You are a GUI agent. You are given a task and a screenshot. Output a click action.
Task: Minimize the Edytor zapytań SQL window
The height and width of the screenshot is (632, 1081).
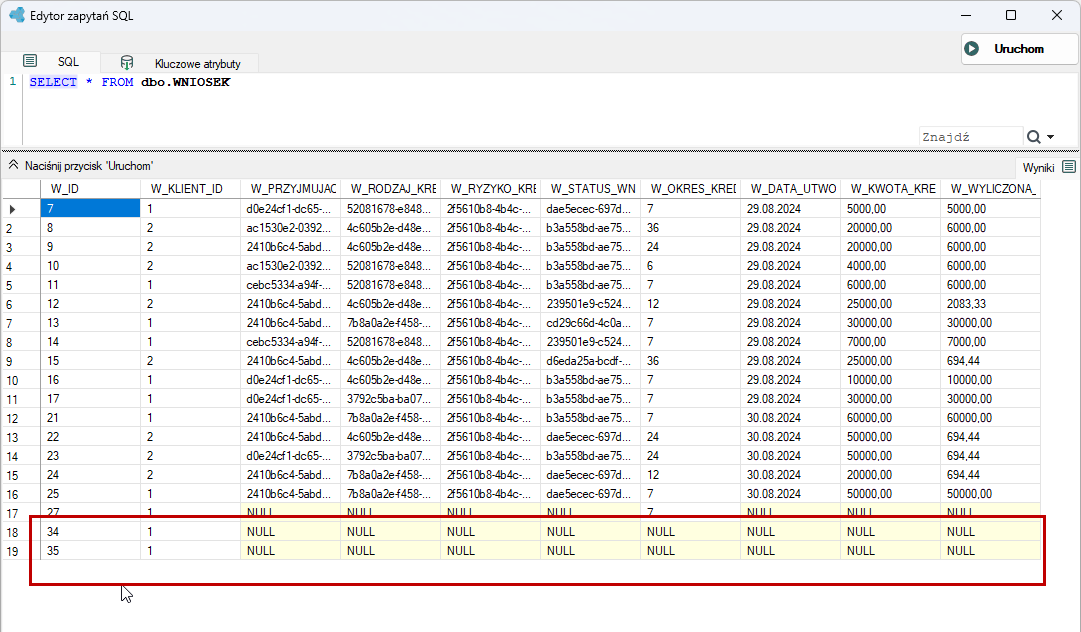pos(966,15)
